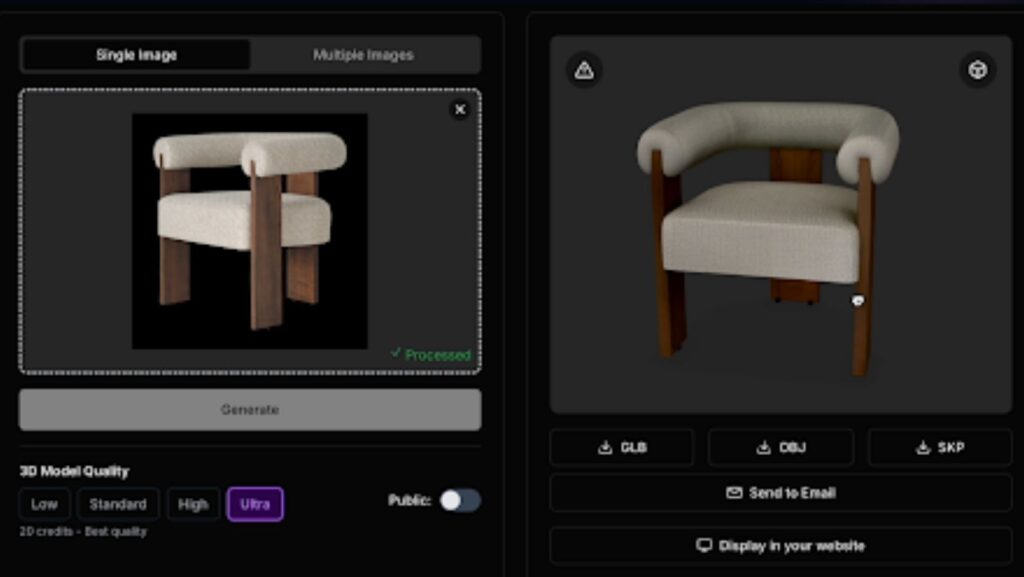This screenshot has width=1024, height=577.
Task: Remove the uploaded chair image with X
Action: 460,110
